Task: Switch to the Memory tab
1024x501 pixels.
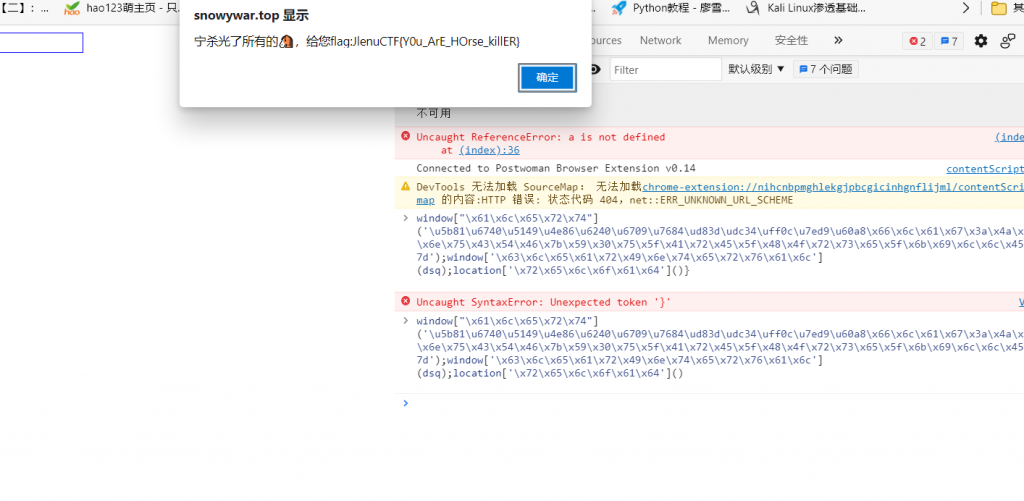Action: point(728,41)
